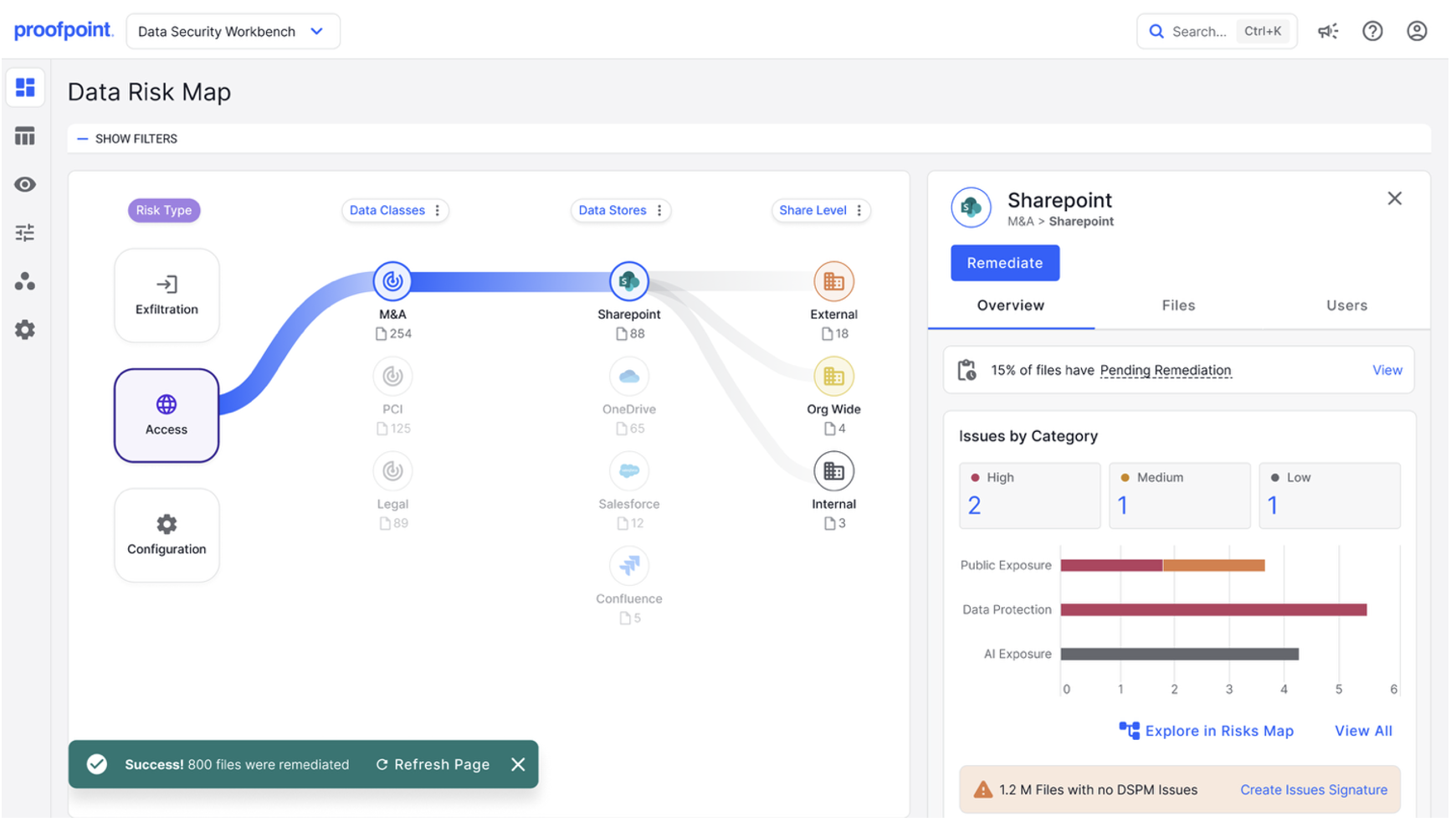Open the user account profile icon
This screenshot has height=827, width=1456.
(x=1417, y=32)
